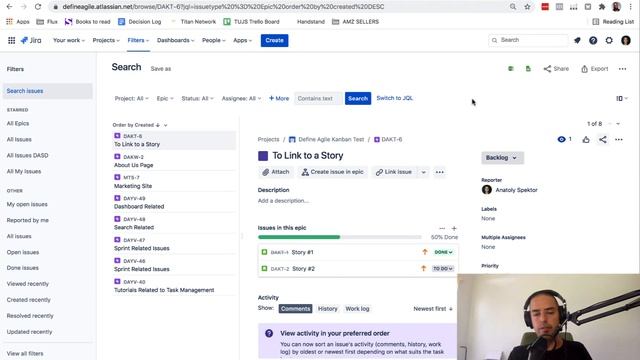Open All Epics starred filter

(18, 123)
